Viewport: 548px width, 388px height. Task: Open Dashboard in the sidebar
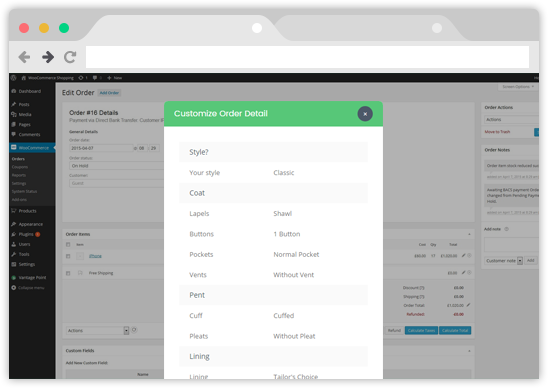pos(27,91)
